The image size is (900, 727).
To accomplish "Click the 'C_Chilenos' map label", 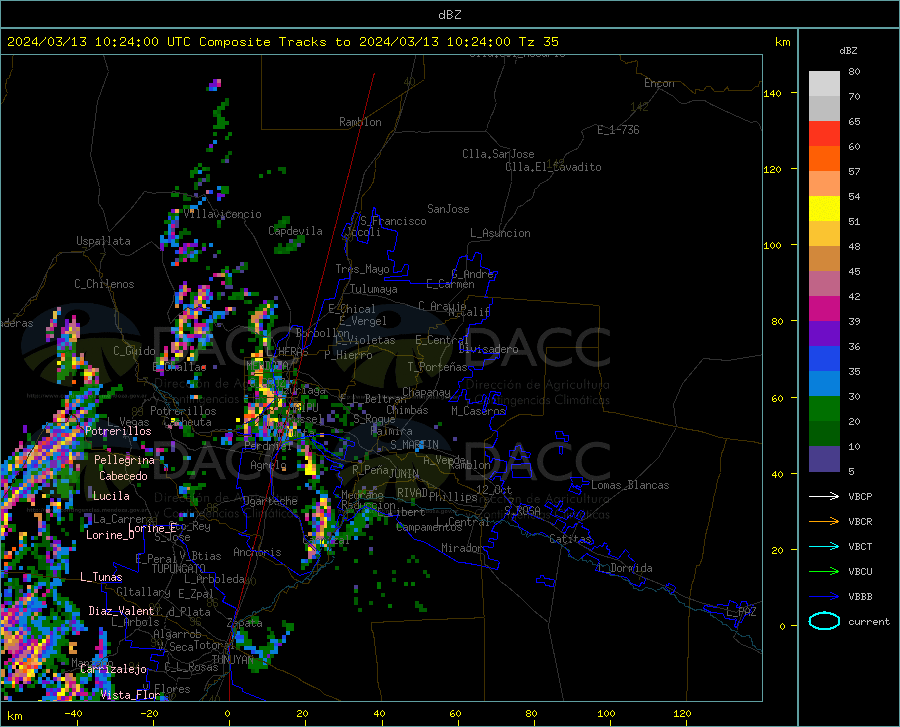I will [104, 283].
